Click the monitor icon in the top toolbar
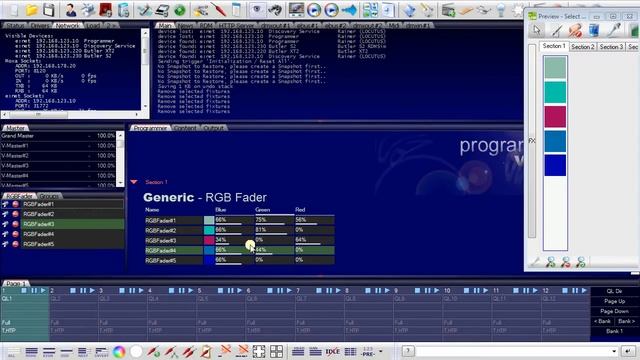The height and width of the screenshot is (360, 640). [x=296, y=10]
